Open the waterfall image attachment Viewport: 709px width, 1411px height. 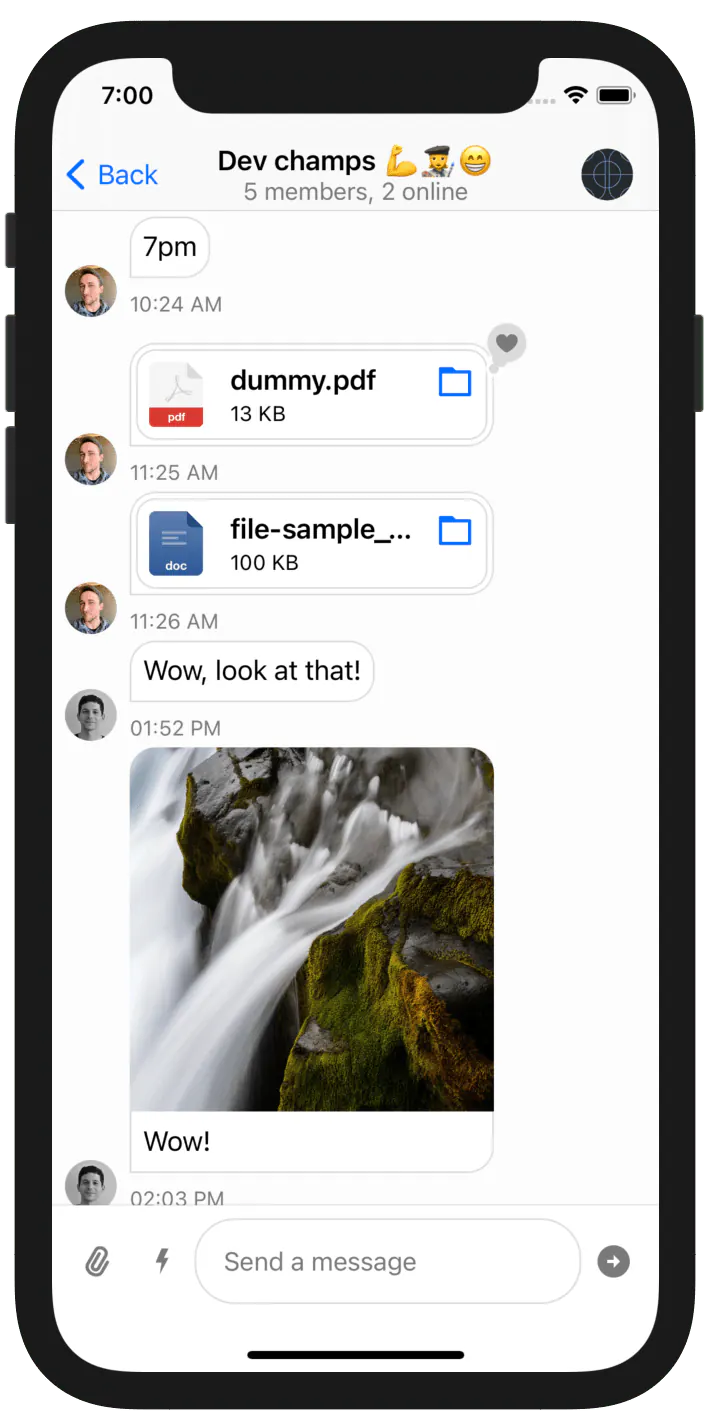click(312, 929)
